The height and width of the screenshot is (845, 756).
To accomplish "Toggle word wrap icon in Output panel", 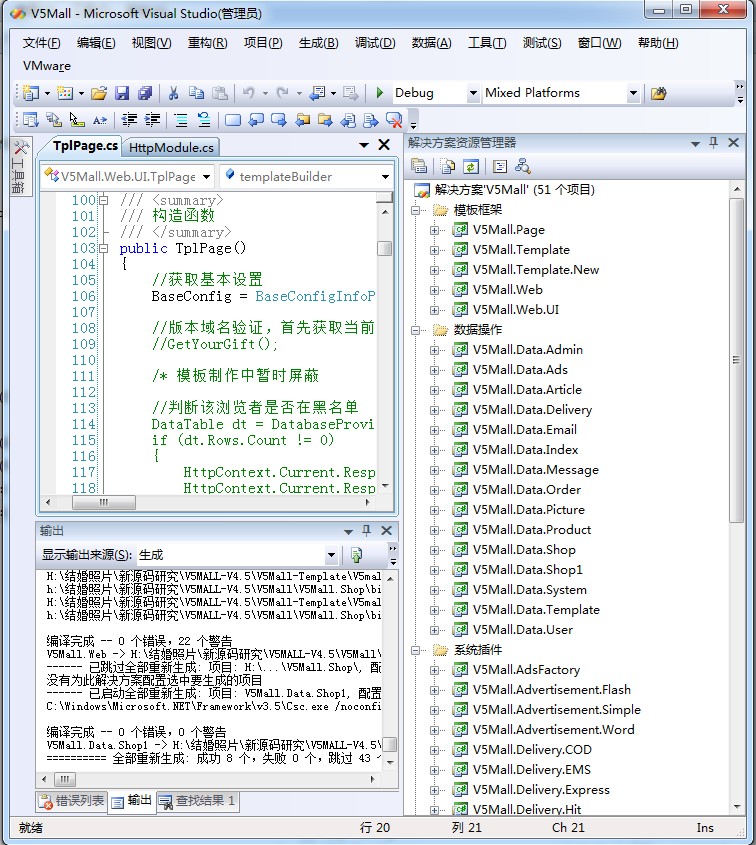I will (x=356, y=555).
